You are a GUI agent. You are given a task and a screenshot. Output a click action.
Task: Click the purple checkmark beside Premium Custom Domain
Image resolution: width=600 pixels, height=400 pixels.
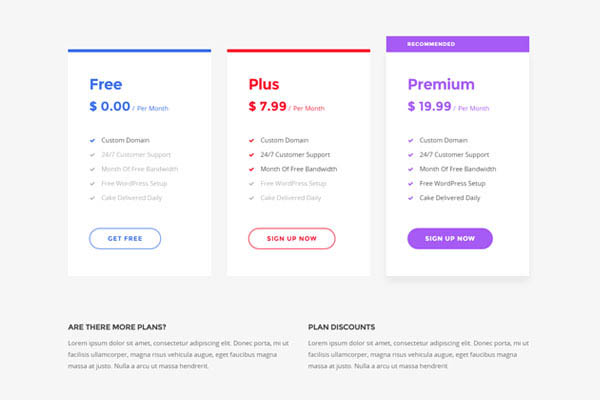click(x=410, y=140)
